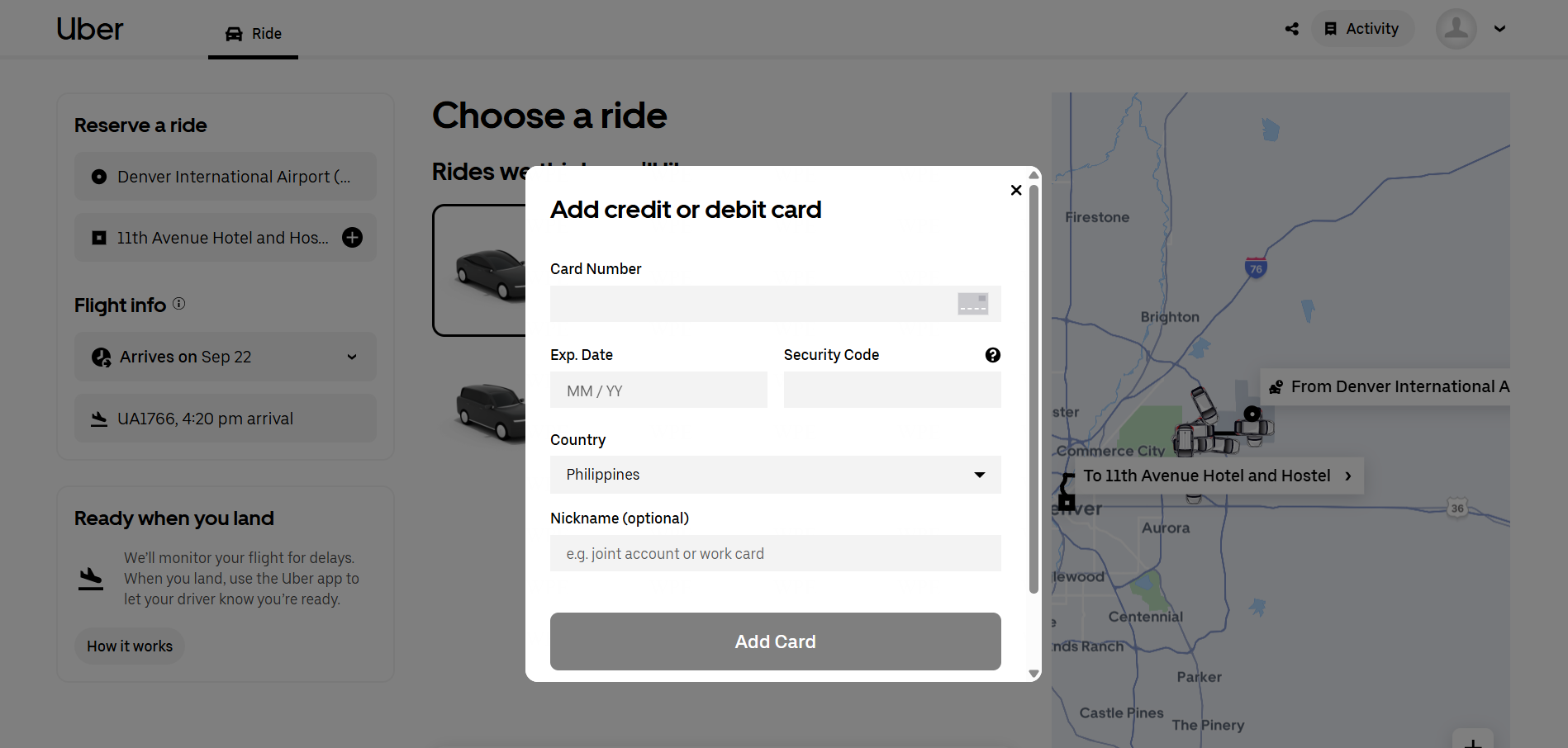
Task: Click the How it works button
Action: click(x=130, y=646)
